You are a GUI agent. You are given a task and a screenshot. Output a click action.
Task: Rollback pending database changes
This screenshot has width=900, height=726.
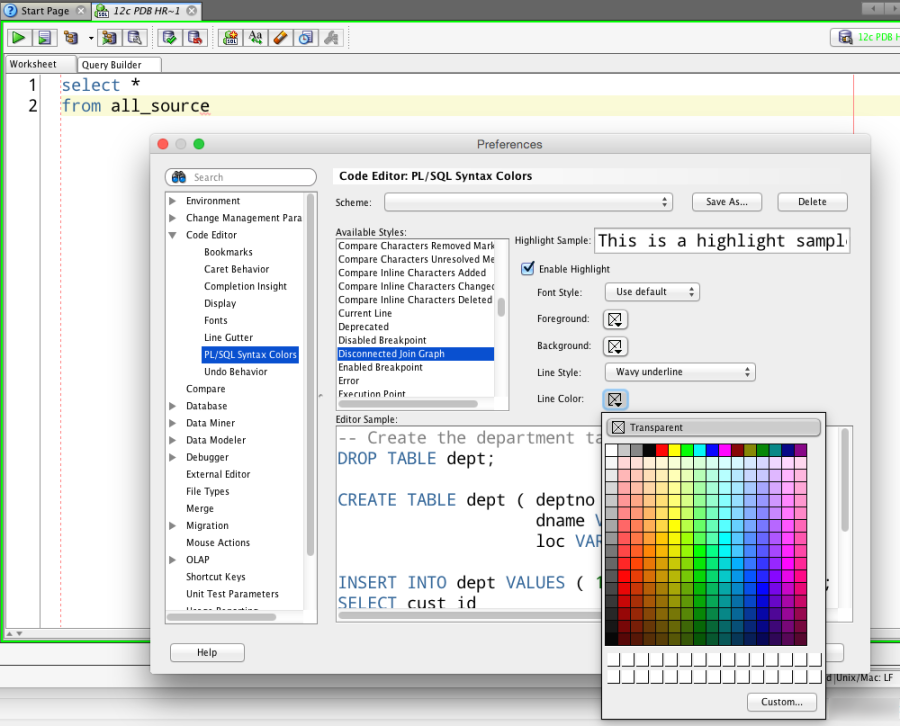[196, 37]
